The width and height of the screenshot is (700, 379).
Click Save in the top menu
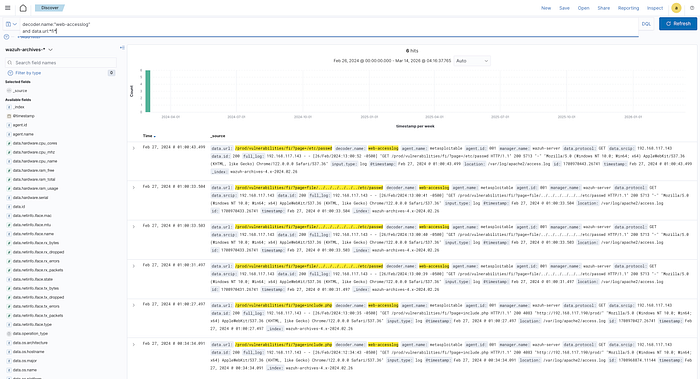click(x=564, y=8)
